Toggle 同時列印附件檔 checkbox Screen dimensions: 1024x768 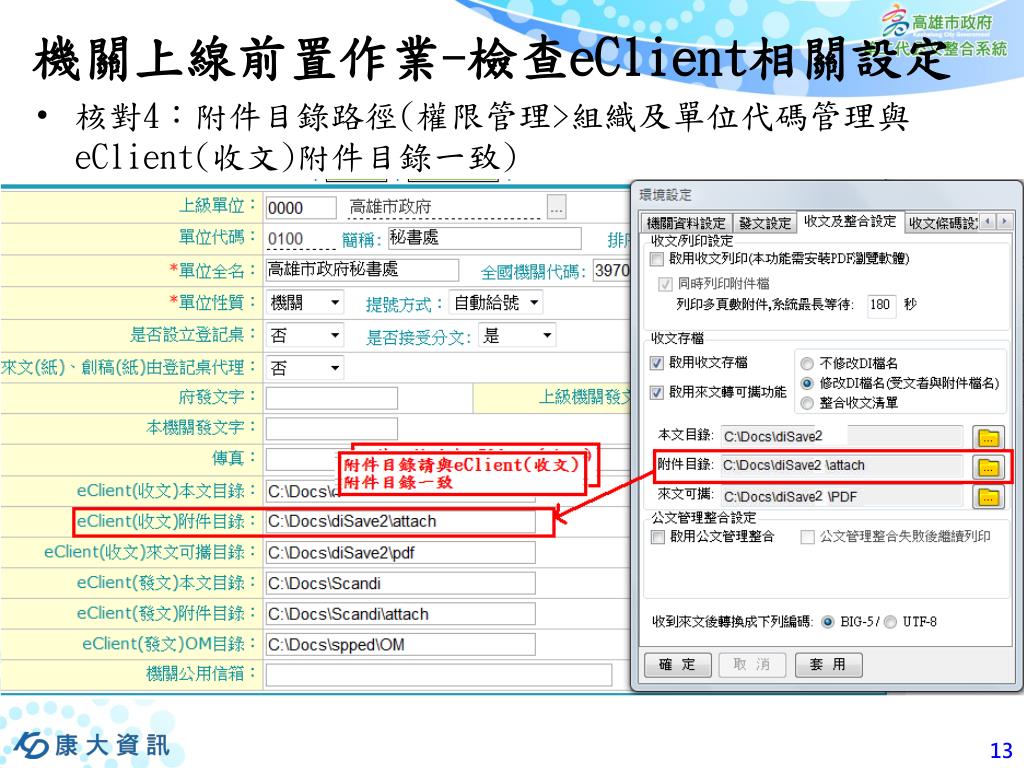pyautogui.click(x=665, y=284)
